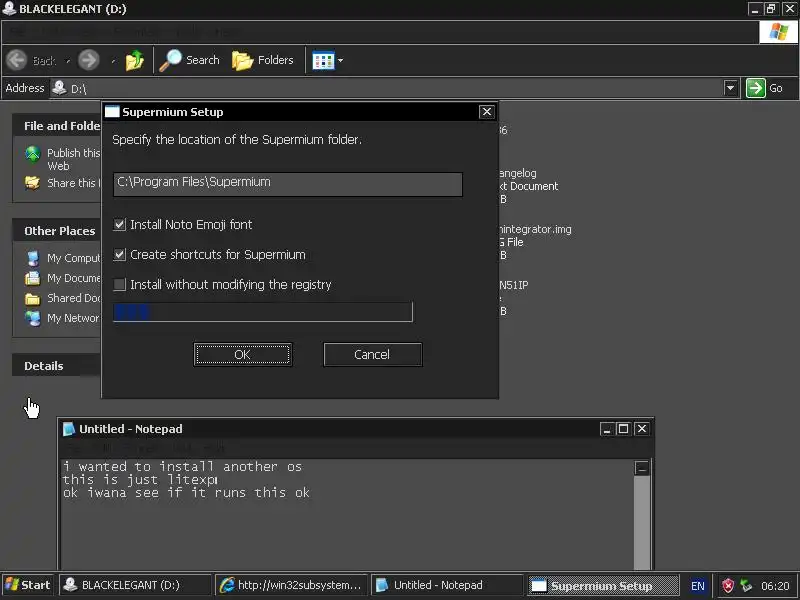This screenshot has width=800, height=600.
Task: Open Shared Documents in Other Places
Action: pyautogui.click(x=63, y=298)
